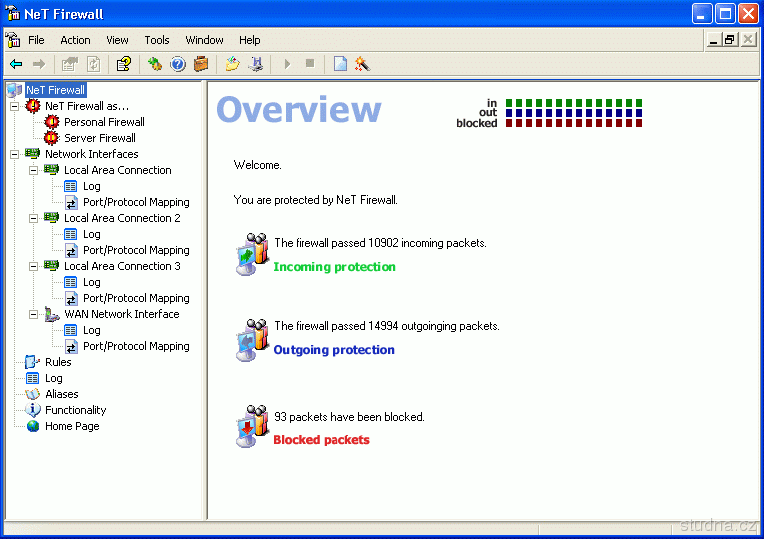Click the save disk toolbar icon
764x539 pixels.
click(256, 64)
